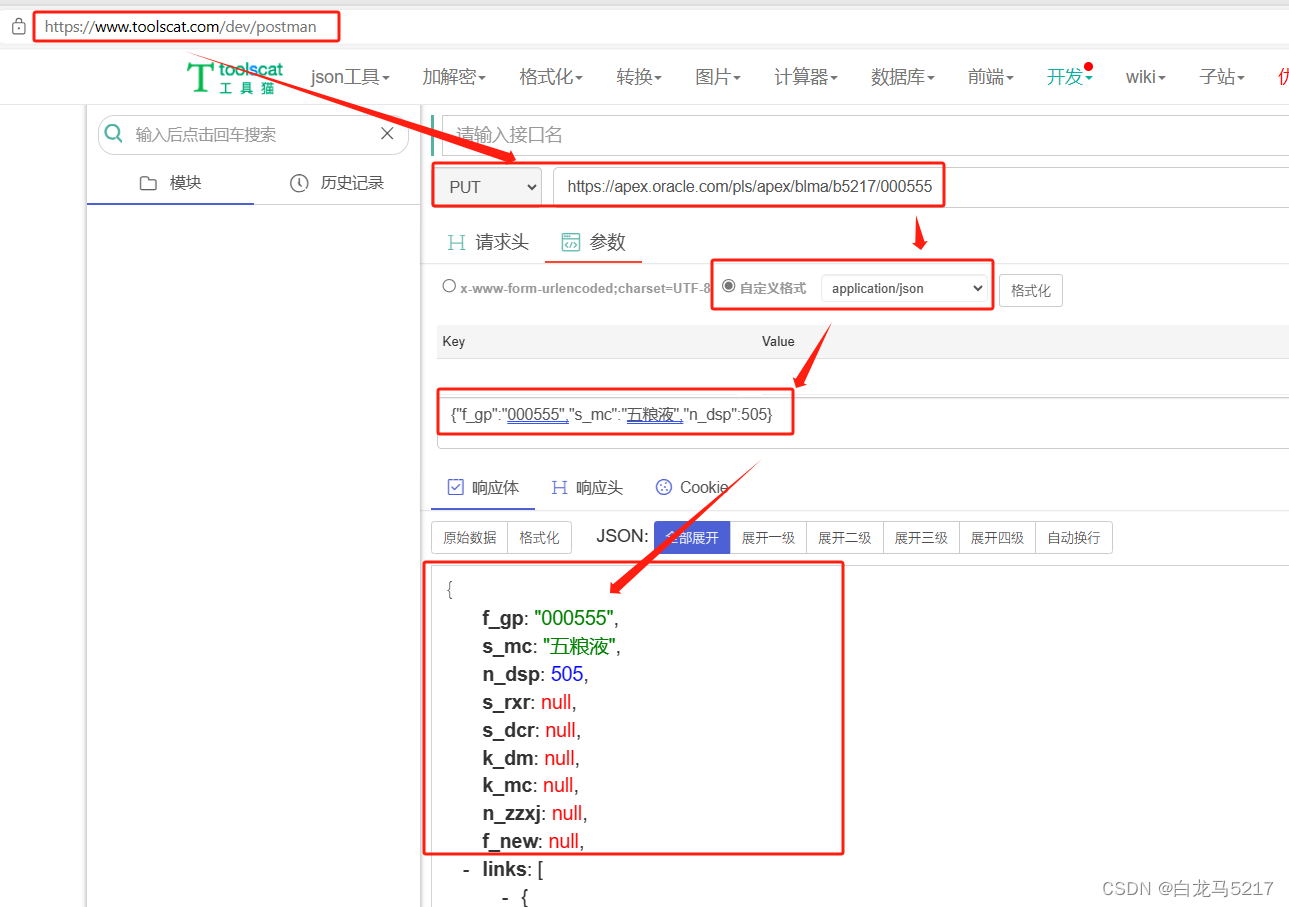This screenshot has height=907, width=1289.
Task: Click the 展开二级 button
Action: (x=844, y=537)
